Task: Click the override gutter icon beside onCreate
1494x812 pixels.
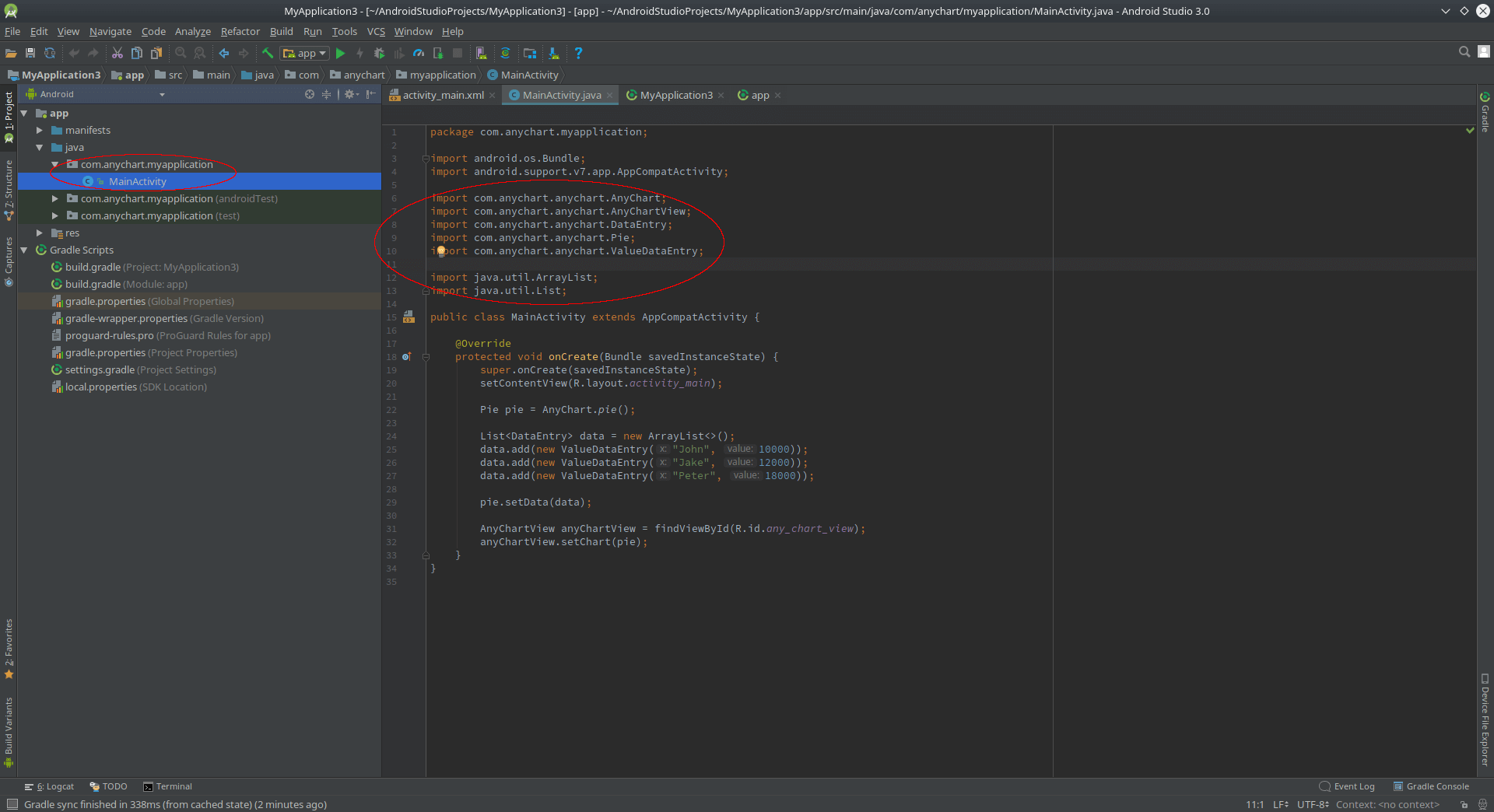Action: (406, 357)
